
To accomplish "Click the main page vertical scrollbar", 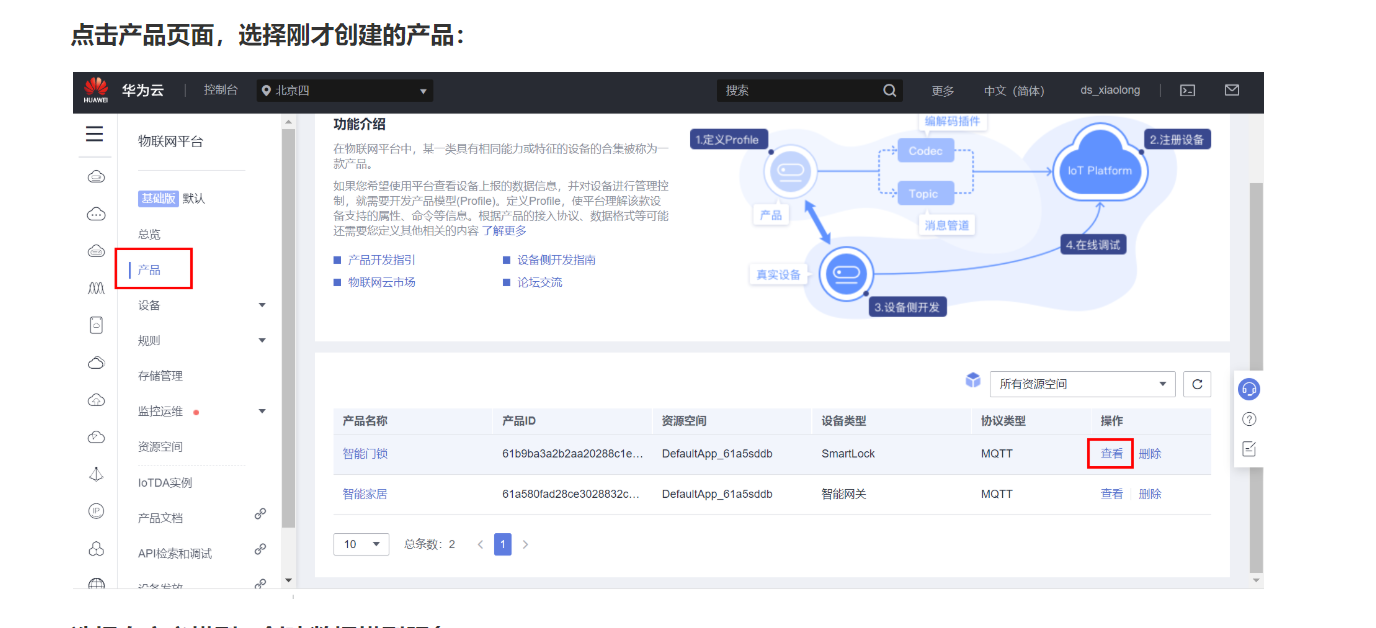I will (1256, 380).
